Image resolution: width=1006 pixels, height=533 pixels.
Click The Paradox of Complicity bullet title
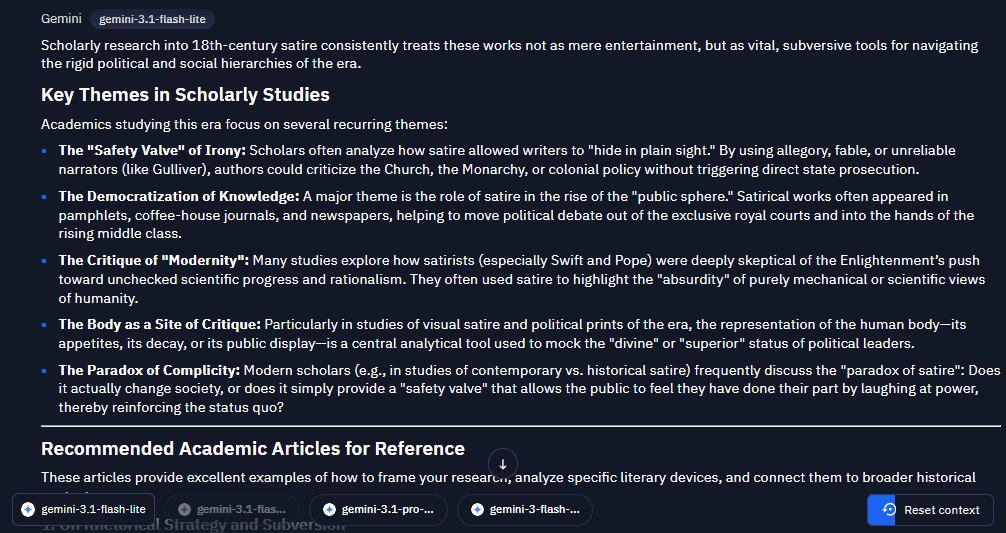click(x=149, y=371)
